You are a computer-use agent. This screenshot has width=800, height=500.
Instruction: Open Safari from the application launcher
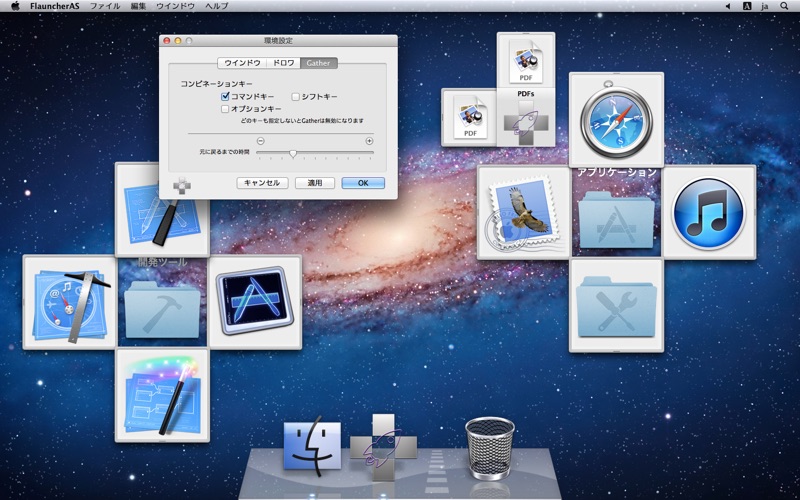(x=616, y=119)
